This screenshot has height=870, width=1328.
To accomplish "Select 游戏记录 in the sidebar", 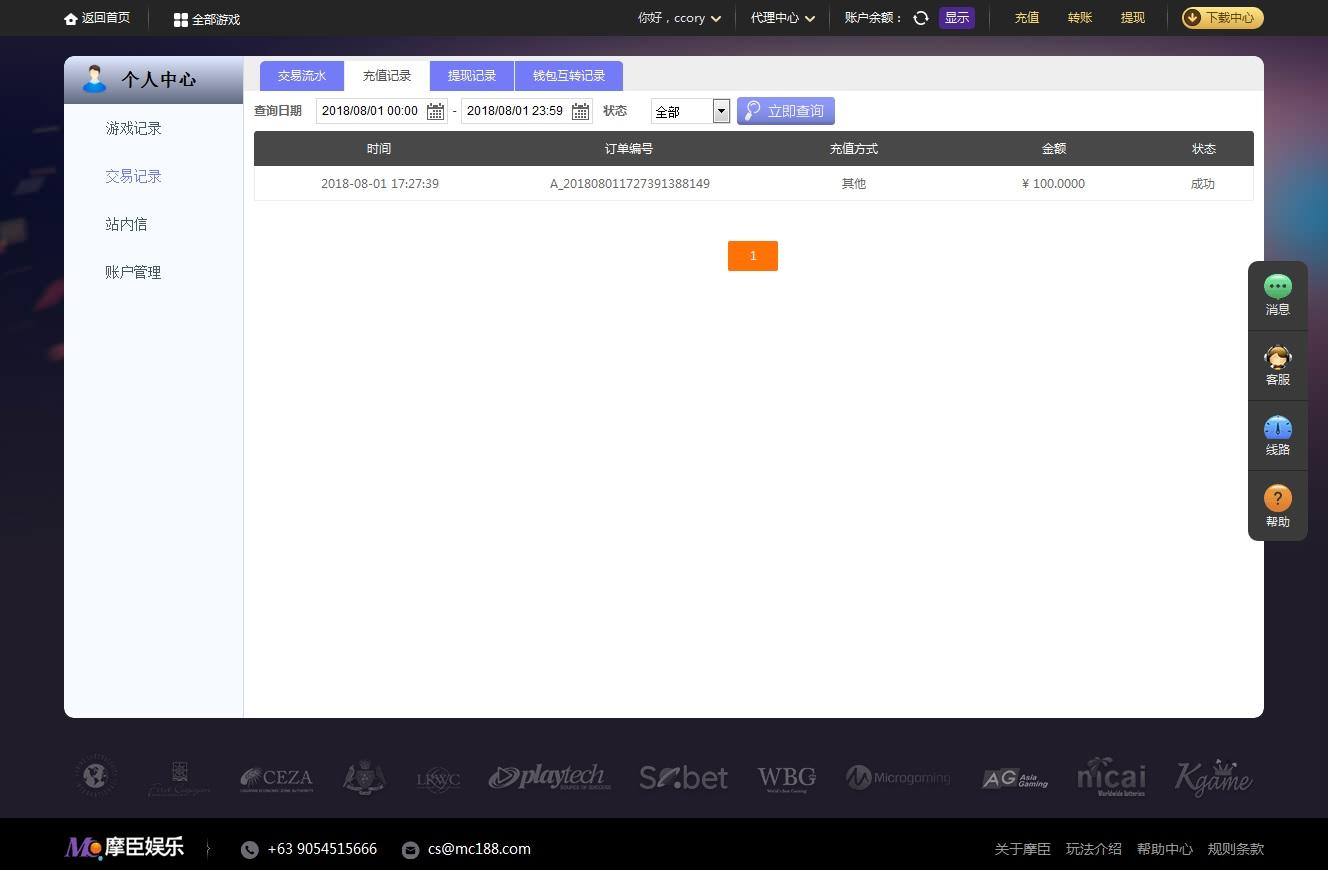I will tap(133, 128).
